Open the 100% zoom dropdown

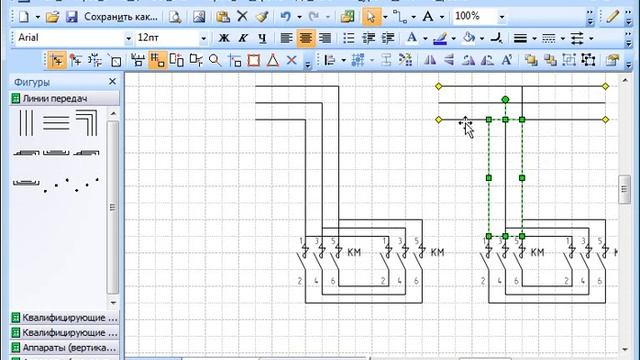coord(502,17)
